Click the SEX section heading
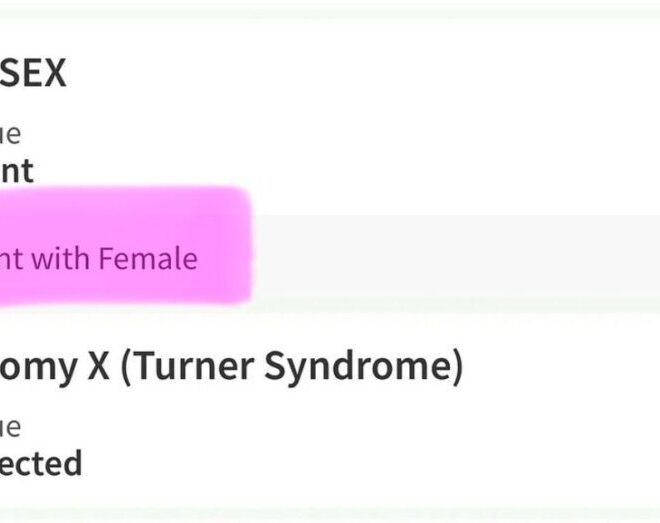The height and width of the screenshot is (523, 660). 33,73
